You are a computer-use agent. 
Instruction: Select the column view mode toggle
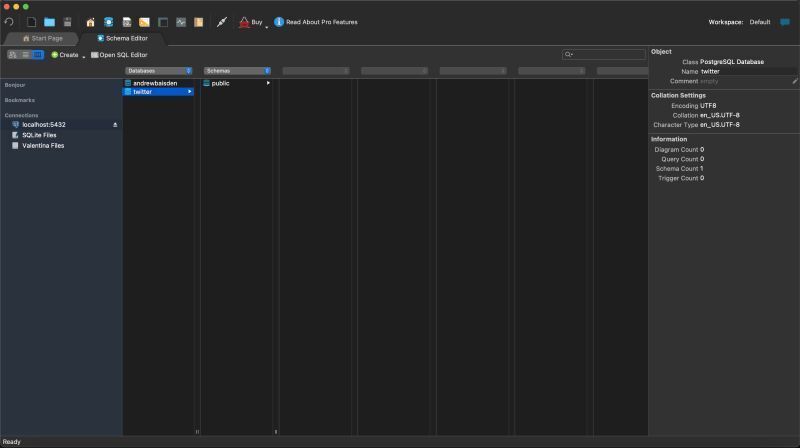[38, 55]
